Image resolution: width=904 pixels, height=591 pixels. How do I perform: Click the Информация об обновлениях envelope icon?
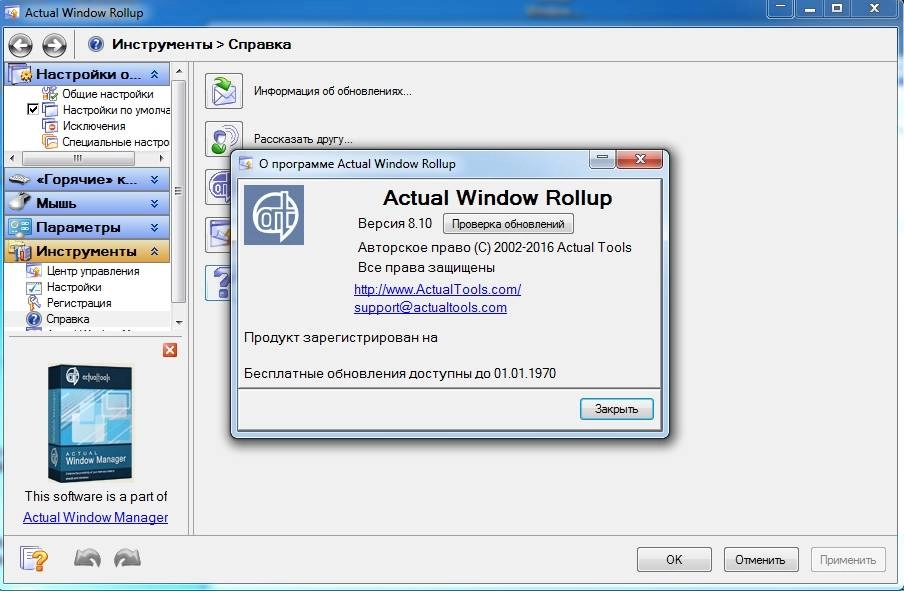click(x=224, y=91)
